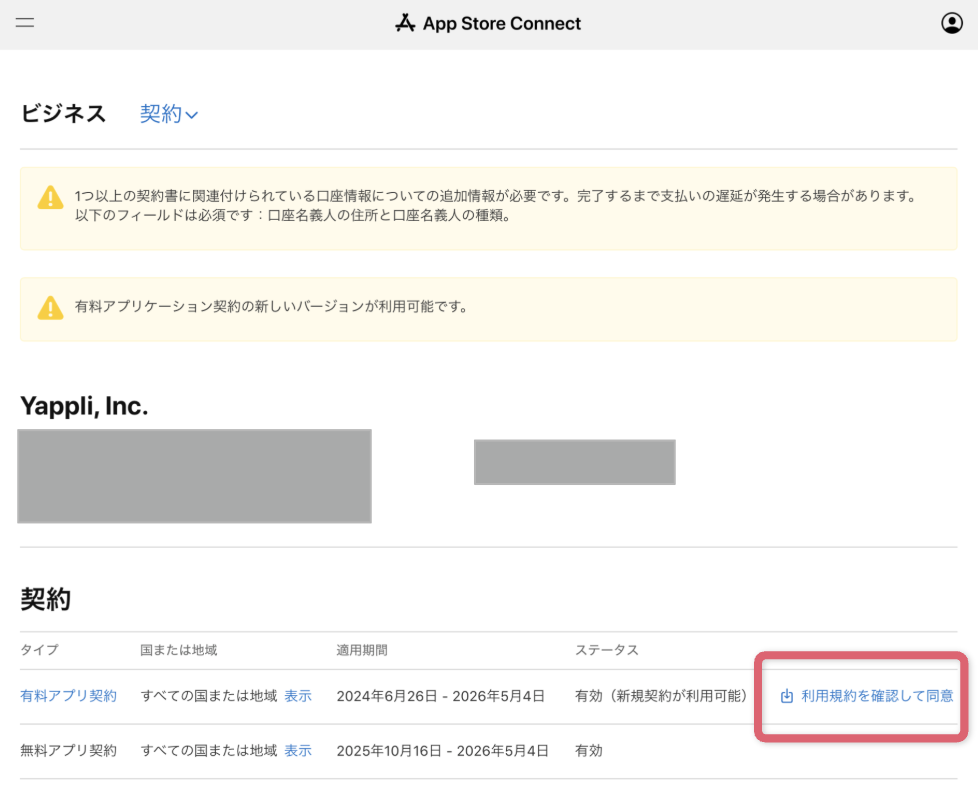Click the 有料アプリケーション契約の新しいバージョン notice text
The image size is (978, 796).
pyautogui.click(x=272, y=307)
